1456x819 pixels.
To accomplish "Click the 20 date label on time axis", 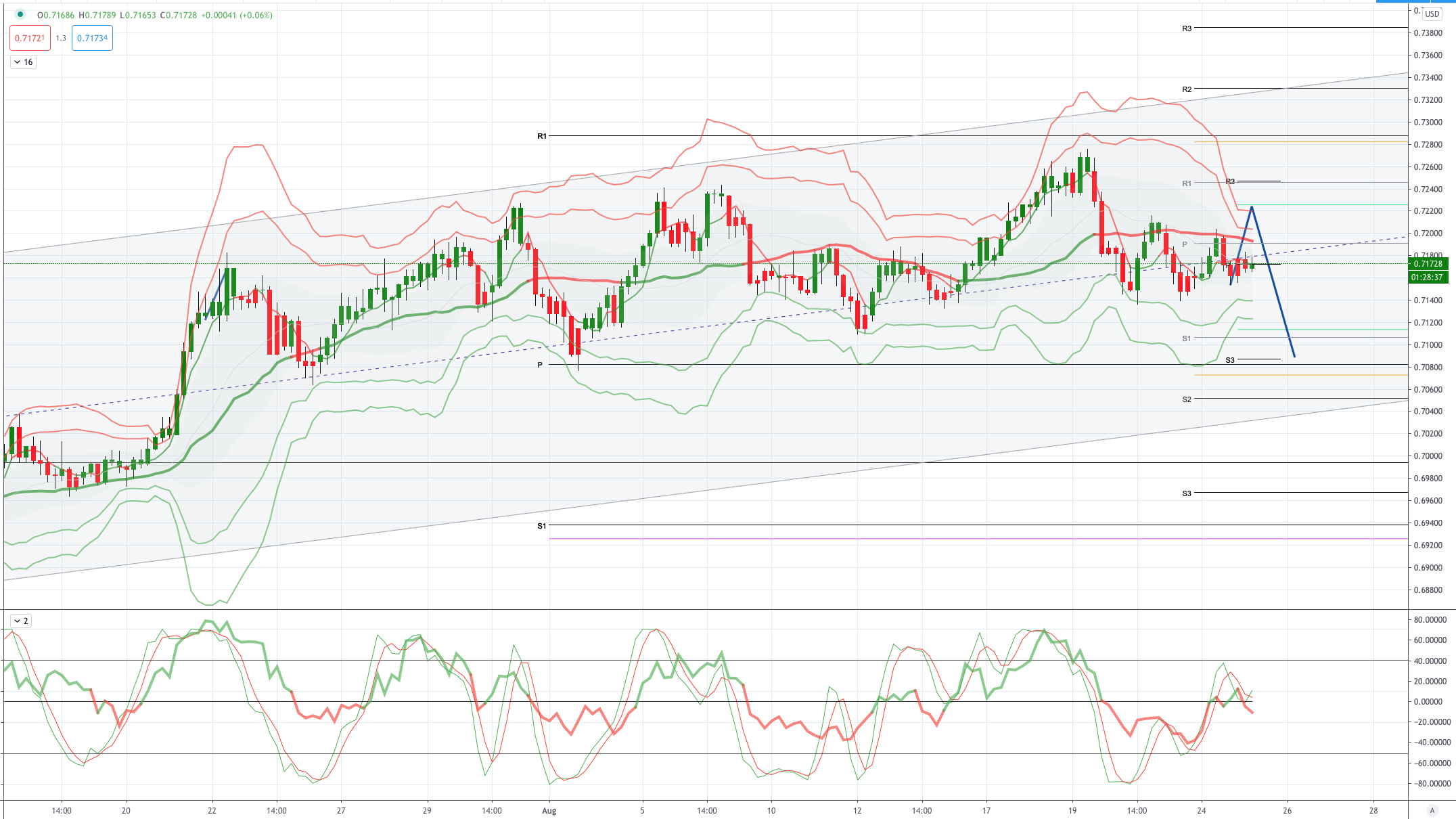I will tap(126, 810).
